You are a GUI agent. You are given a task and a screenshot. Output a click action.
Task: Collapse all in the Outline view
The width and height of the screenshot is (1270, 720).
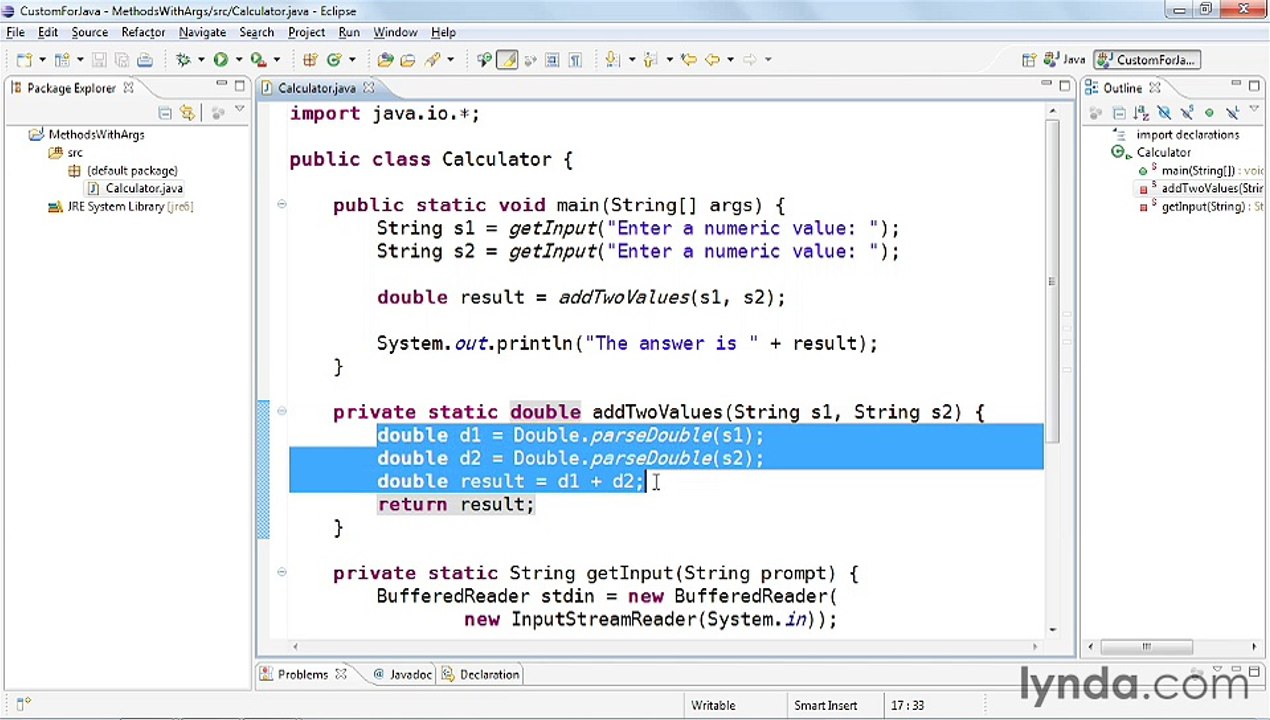(x=1119, y=112)
